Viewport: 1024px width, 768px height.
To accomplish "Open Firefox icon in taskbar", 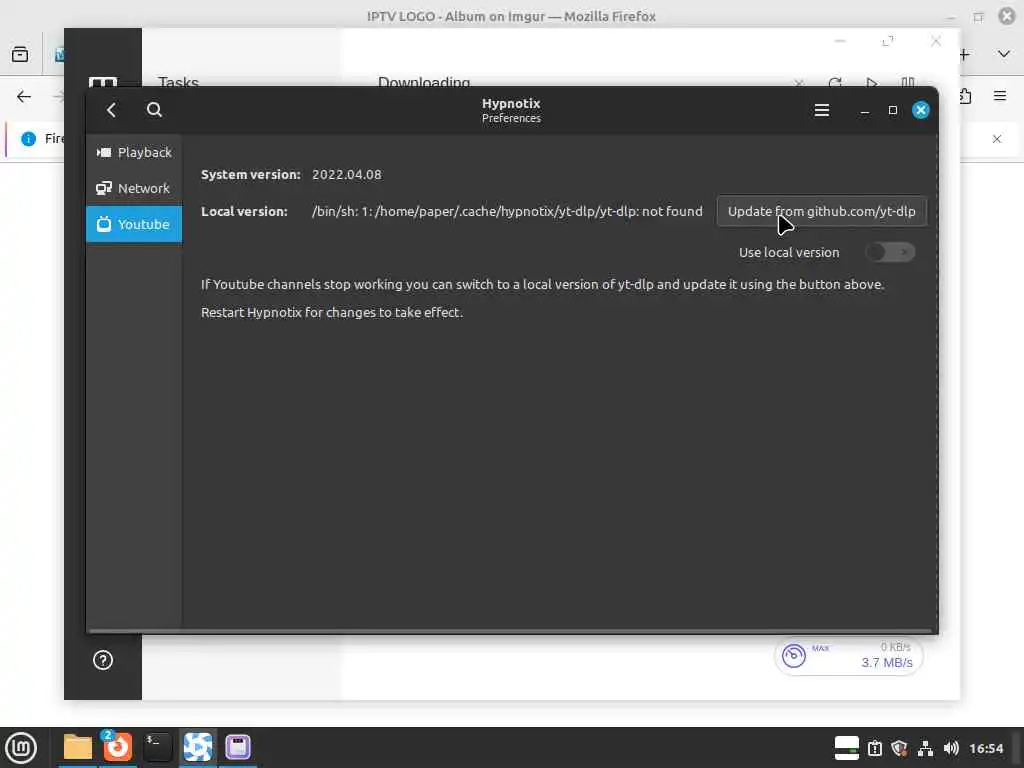I will tap(118, 746).
